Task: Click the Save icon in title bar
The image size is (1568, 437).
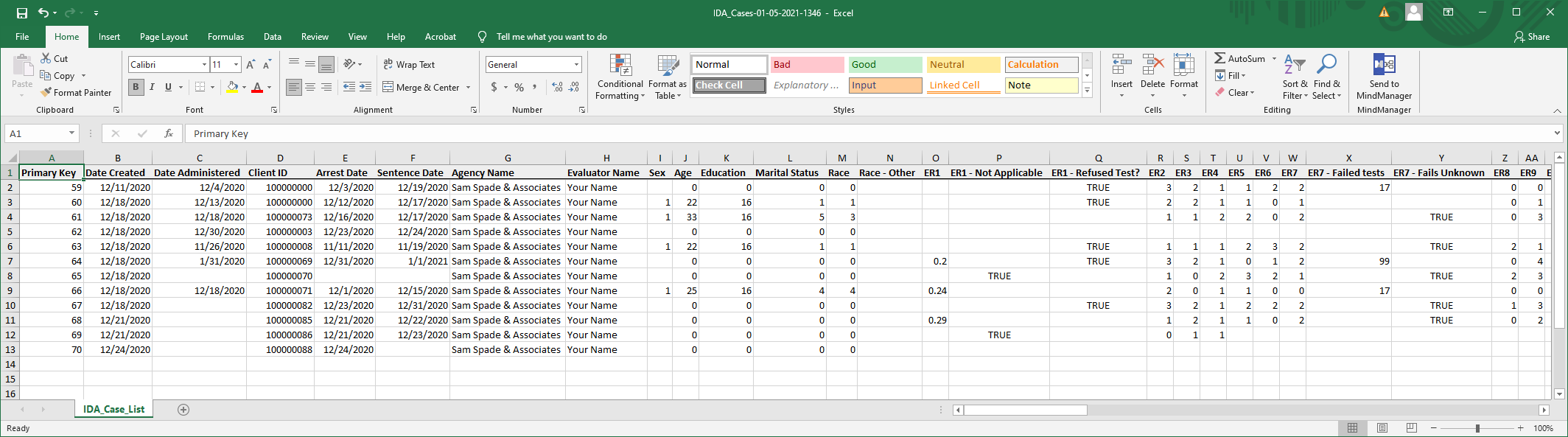Action: [x=22, y=13]
